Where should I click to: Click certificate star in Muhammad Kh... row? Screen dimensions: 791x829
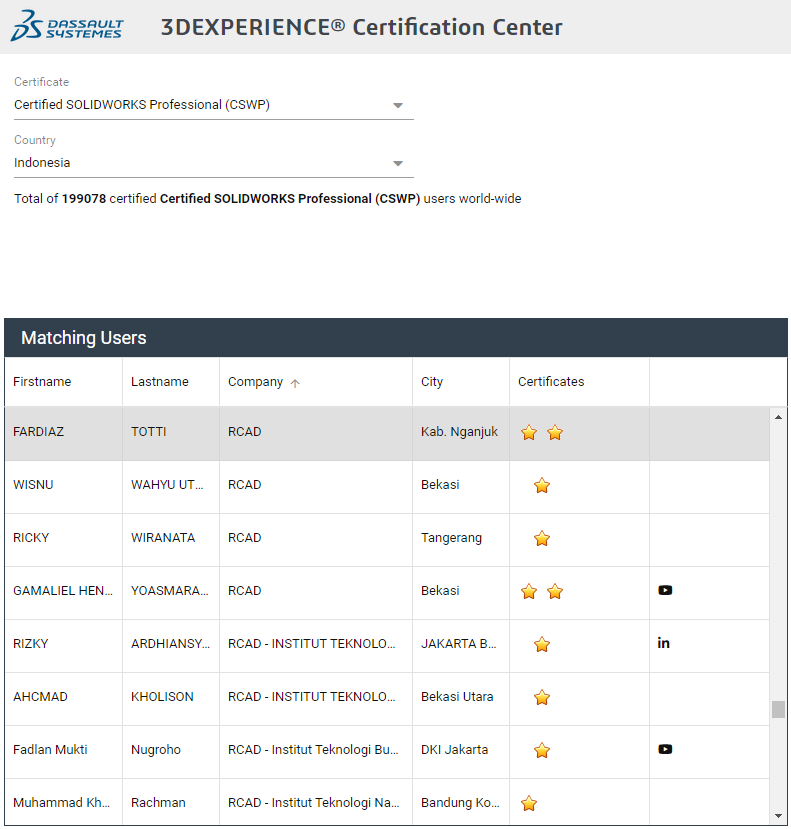(x=529, y=803)
